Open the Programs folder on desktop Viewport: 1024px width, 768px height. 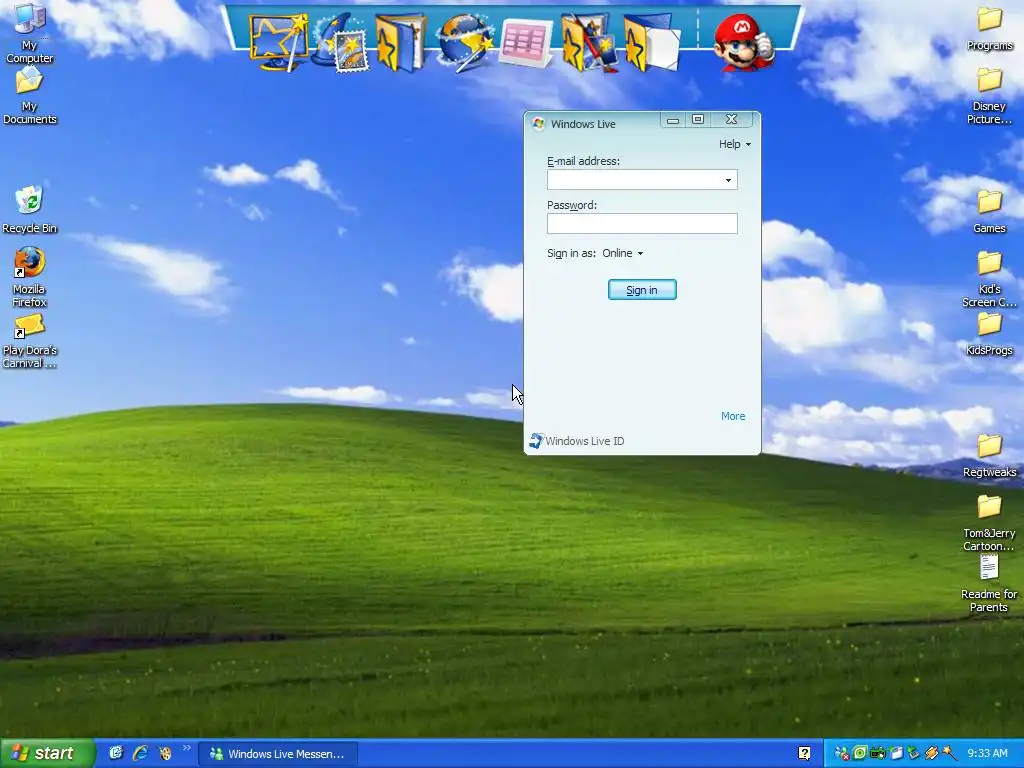tap(989, 28)
